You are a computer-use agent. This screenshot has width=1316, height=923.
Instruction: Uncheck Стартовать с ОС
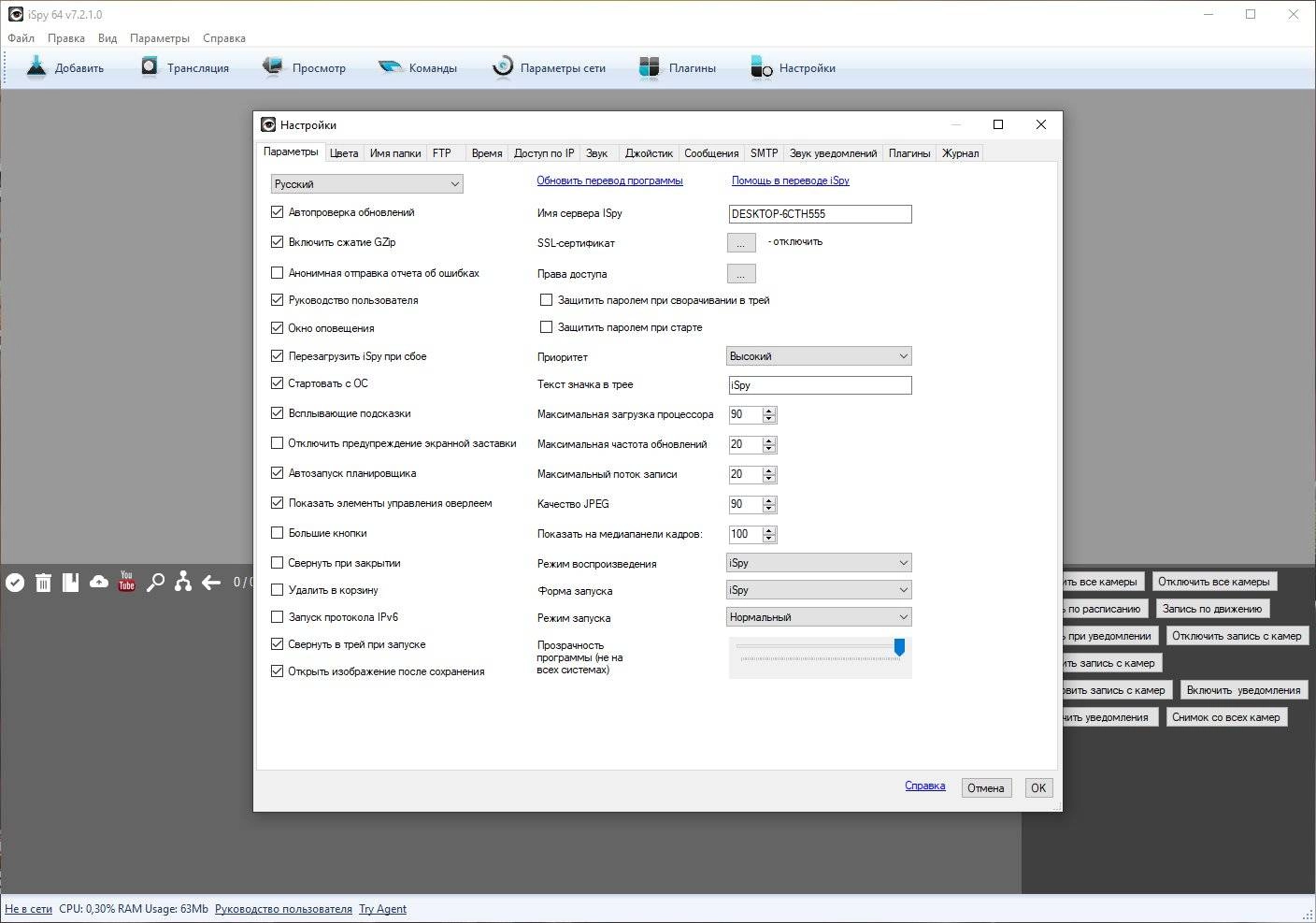coord(277,383)
